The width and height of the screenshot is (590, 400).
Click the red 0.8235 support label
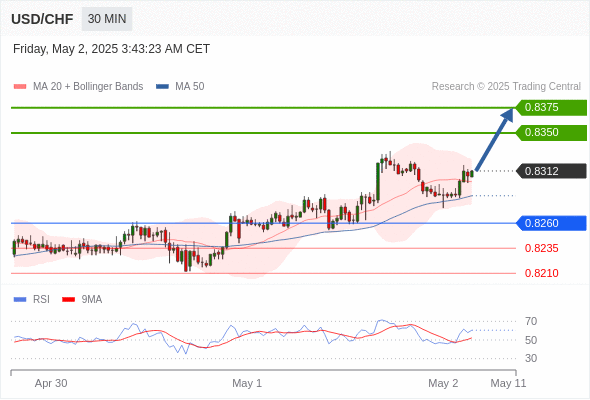pos(541,248)
